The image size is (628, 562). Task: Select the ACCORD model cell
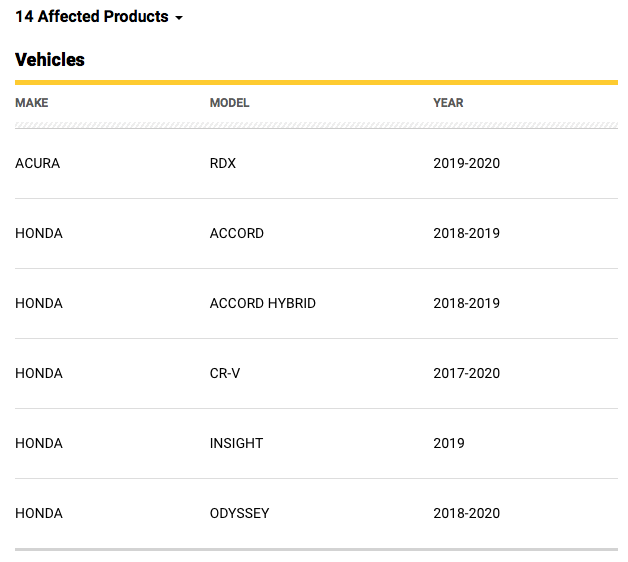click(x=237, y=233)
